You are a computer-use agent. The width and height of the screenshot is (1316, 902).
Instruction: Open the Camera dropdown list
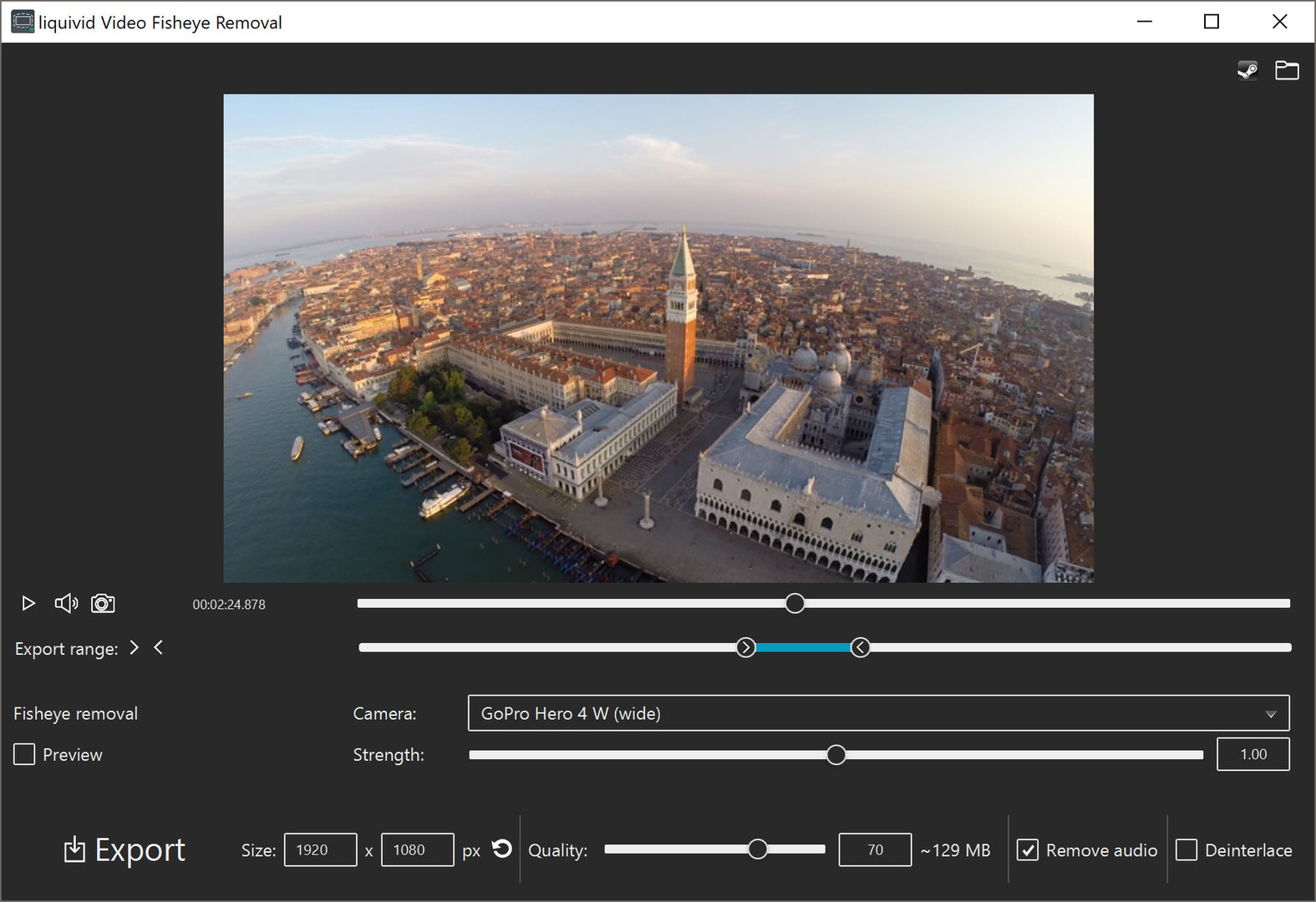877,713
